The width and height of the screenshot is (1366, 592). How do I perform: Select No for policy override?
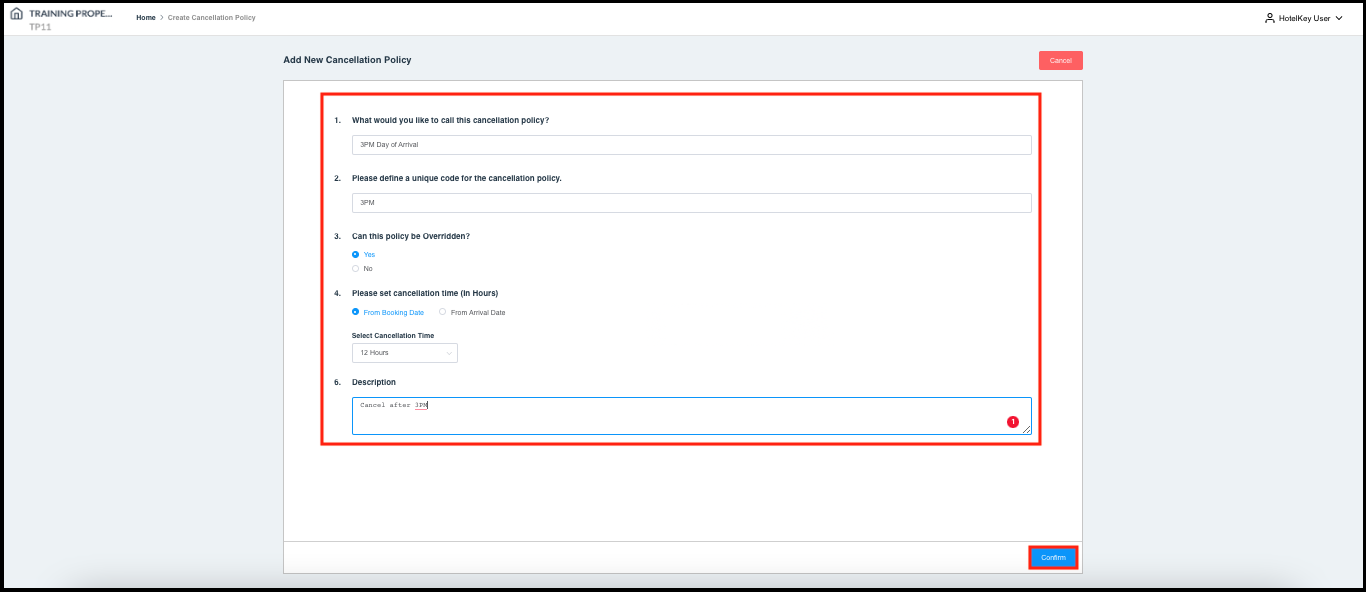(x=355, y=269)
